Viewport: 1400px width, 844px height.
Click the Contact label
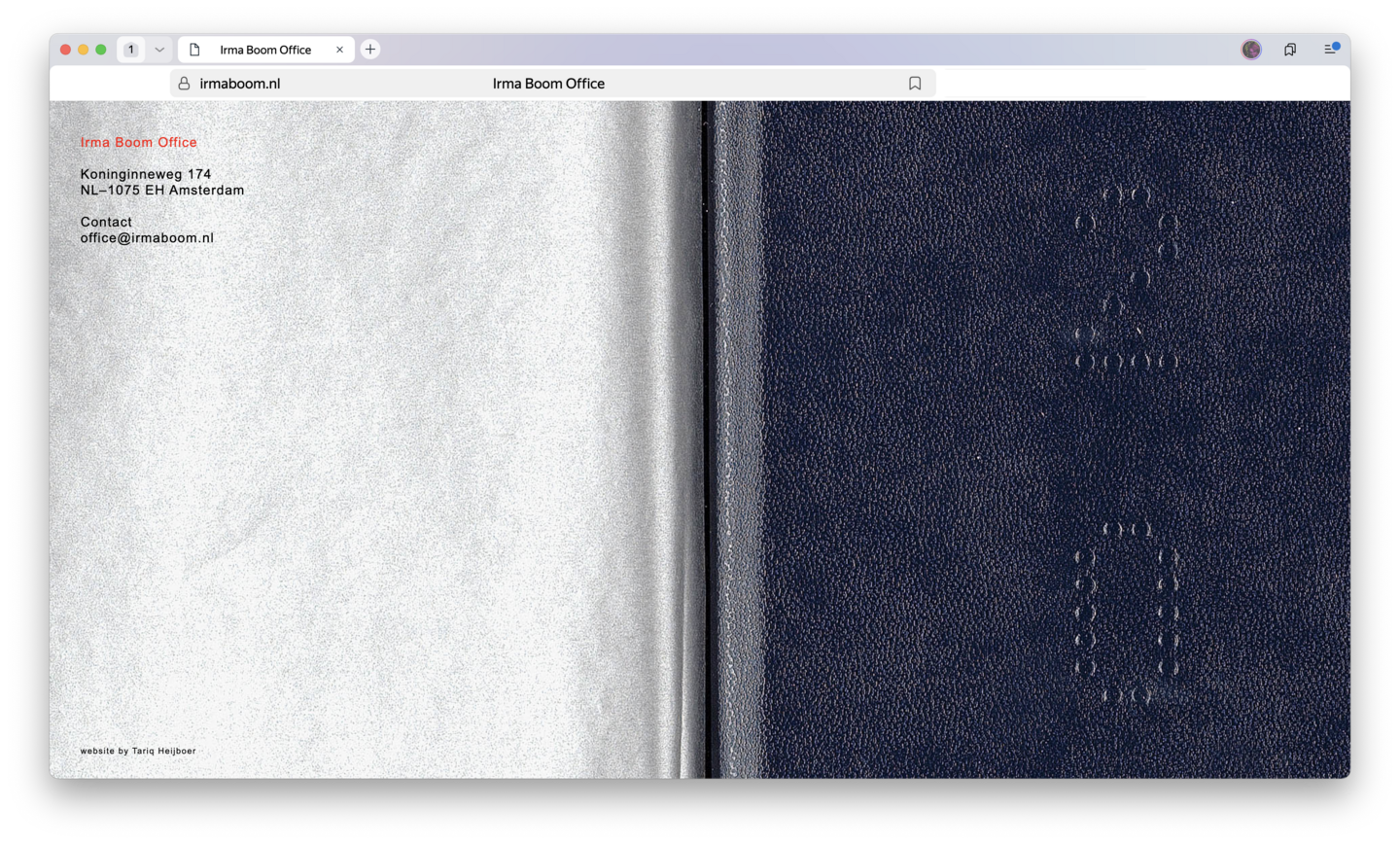[x=106, y=222]
